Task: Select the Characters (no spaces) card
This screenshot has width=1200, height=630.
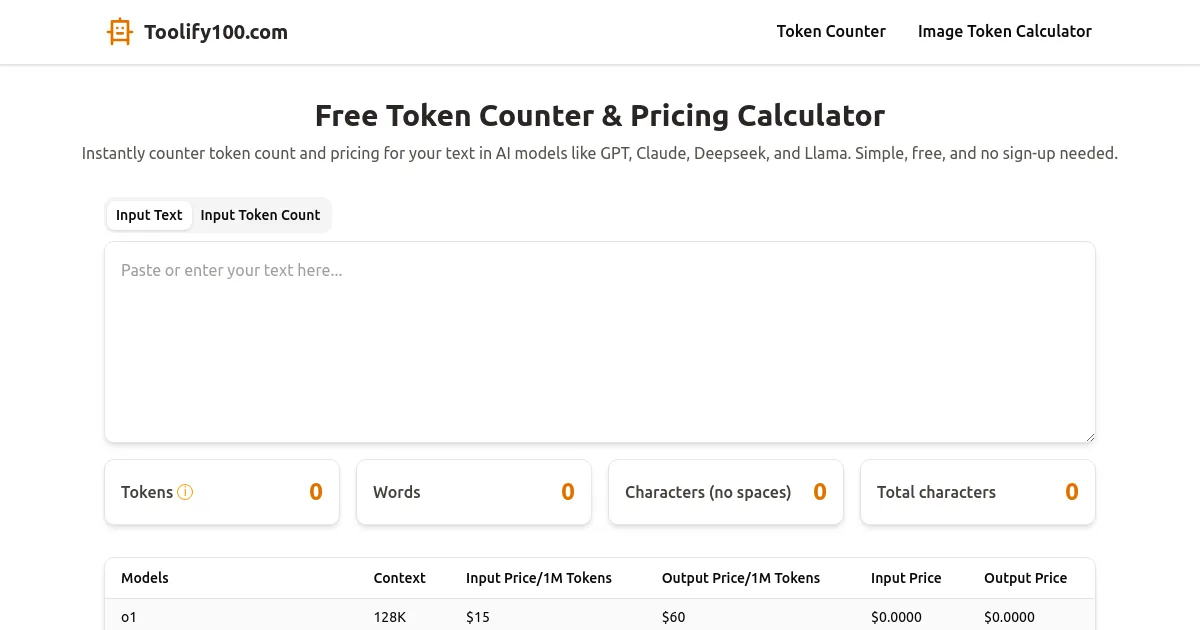Action: pos(726,492)
